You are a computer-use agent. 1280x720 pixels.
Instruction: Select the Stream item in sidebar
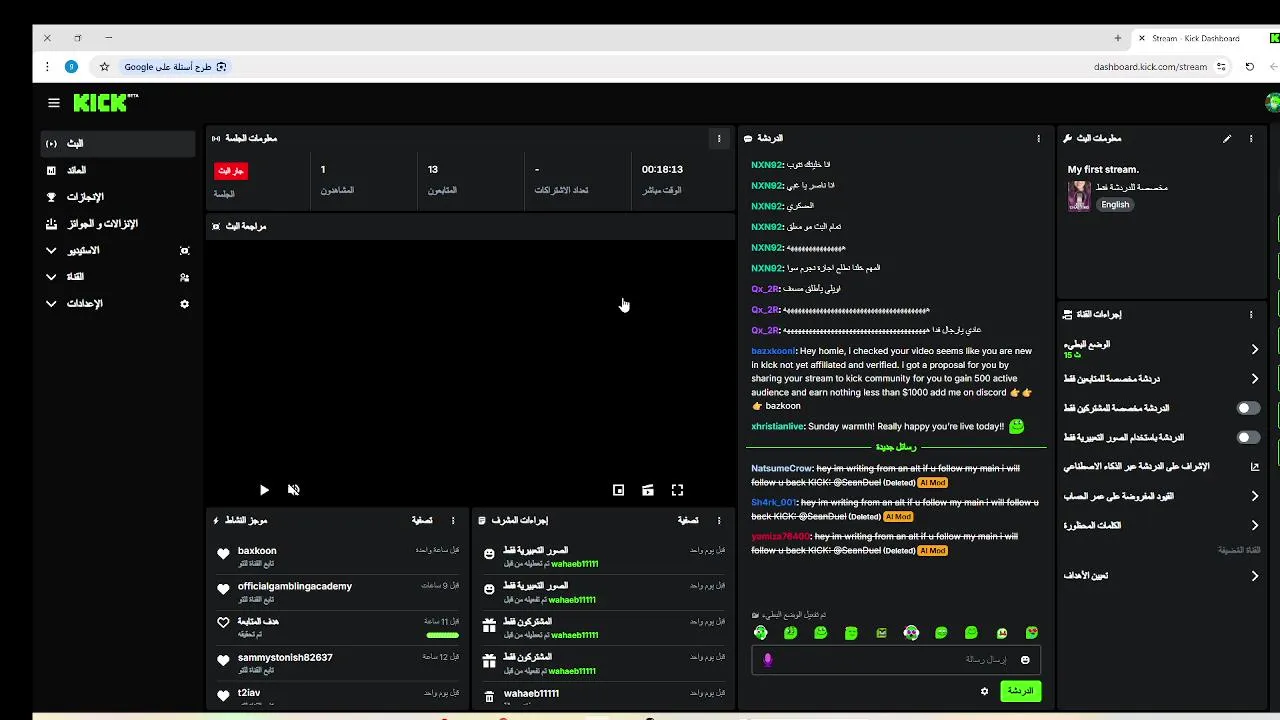coord(118,144)
